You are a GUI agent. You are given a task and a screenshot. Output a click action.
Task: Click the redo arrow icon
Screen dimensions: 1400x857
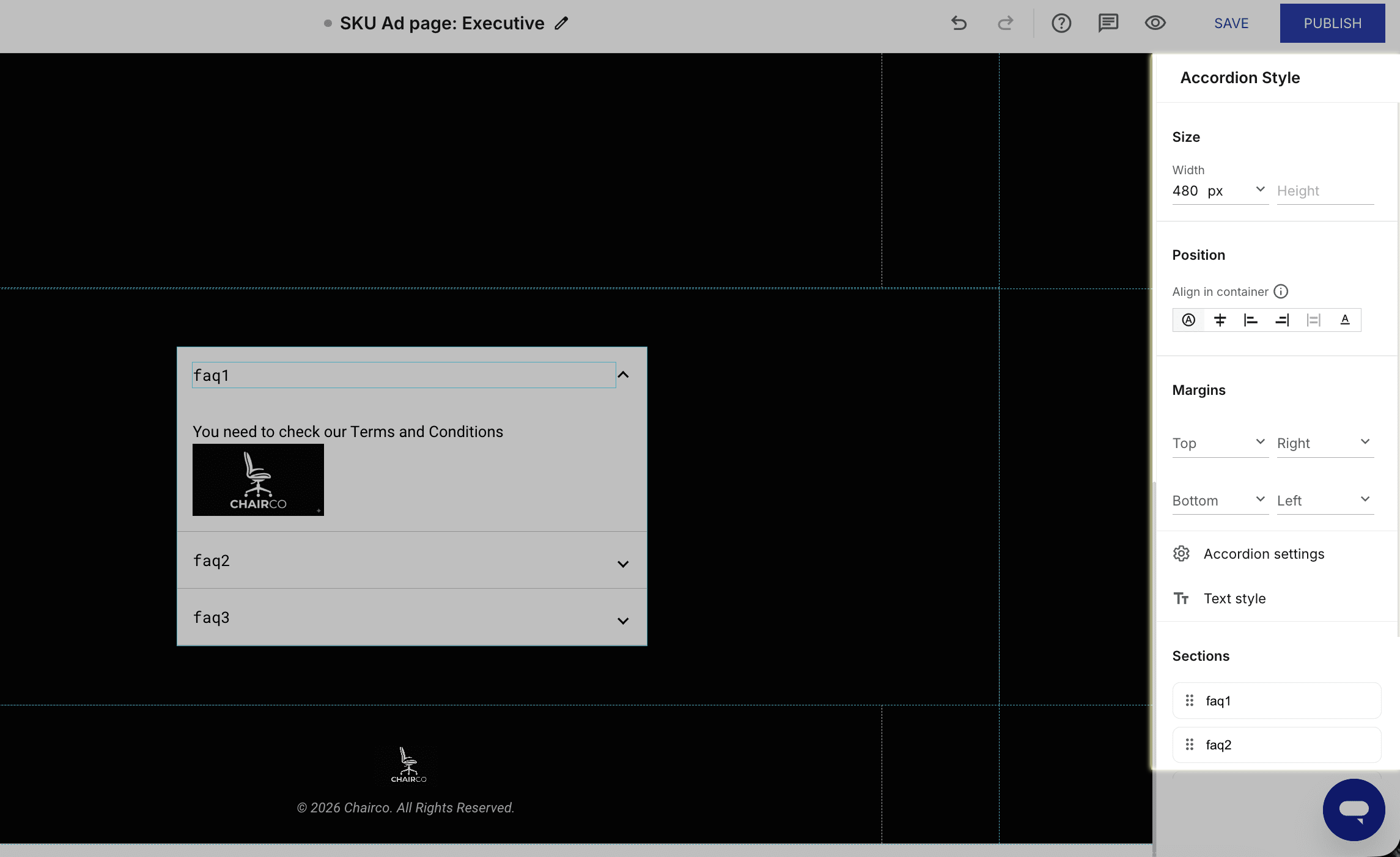(1006, 23)
